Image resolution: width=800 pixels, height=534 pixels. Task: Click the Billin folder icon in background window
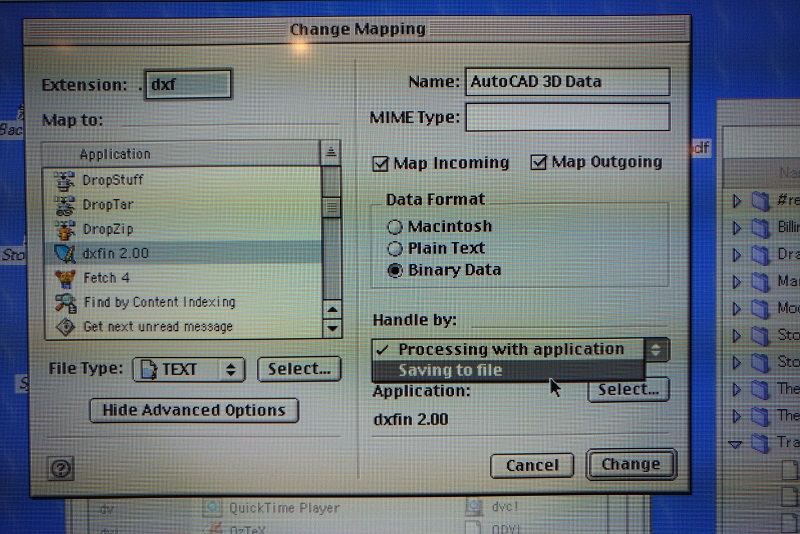click(x=760, y=227)
